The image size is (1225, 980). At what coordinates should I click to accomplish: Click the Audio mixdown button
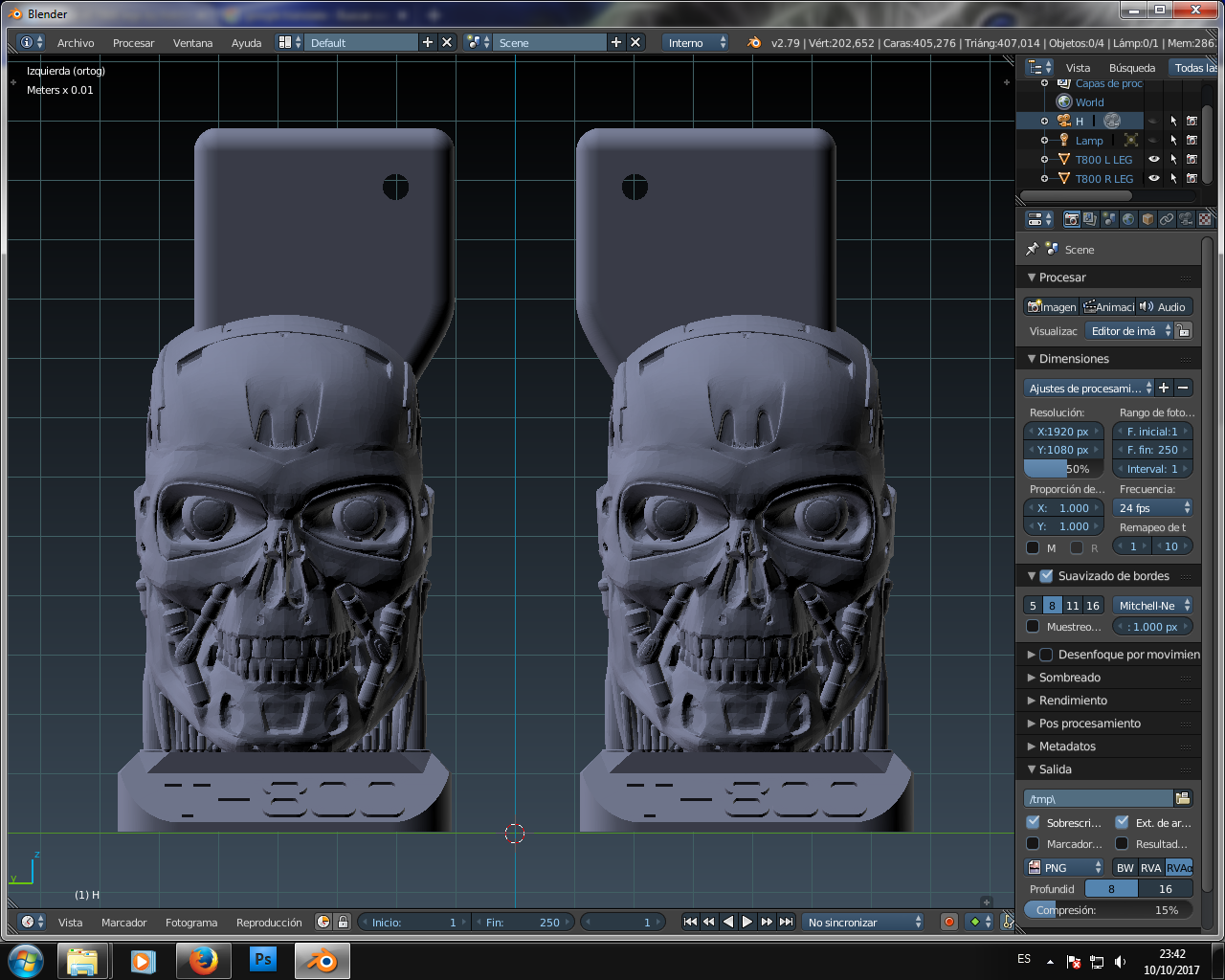(x=1164, y=306)
